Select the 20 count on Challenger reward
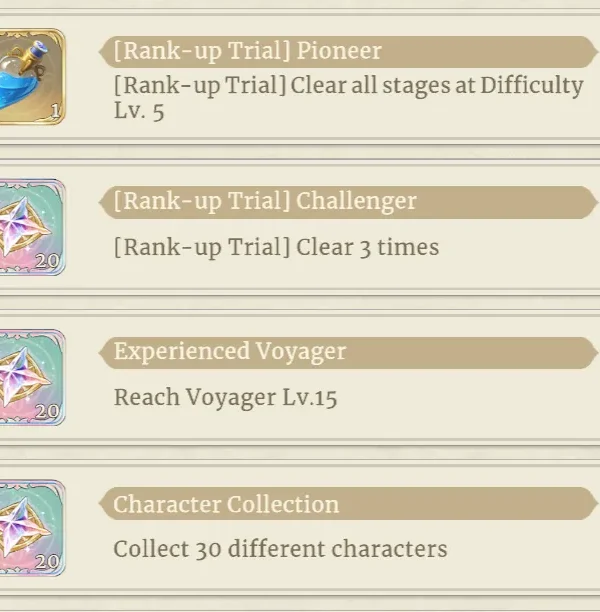Viewport: 600px width, 612px height. pos(47,261)
